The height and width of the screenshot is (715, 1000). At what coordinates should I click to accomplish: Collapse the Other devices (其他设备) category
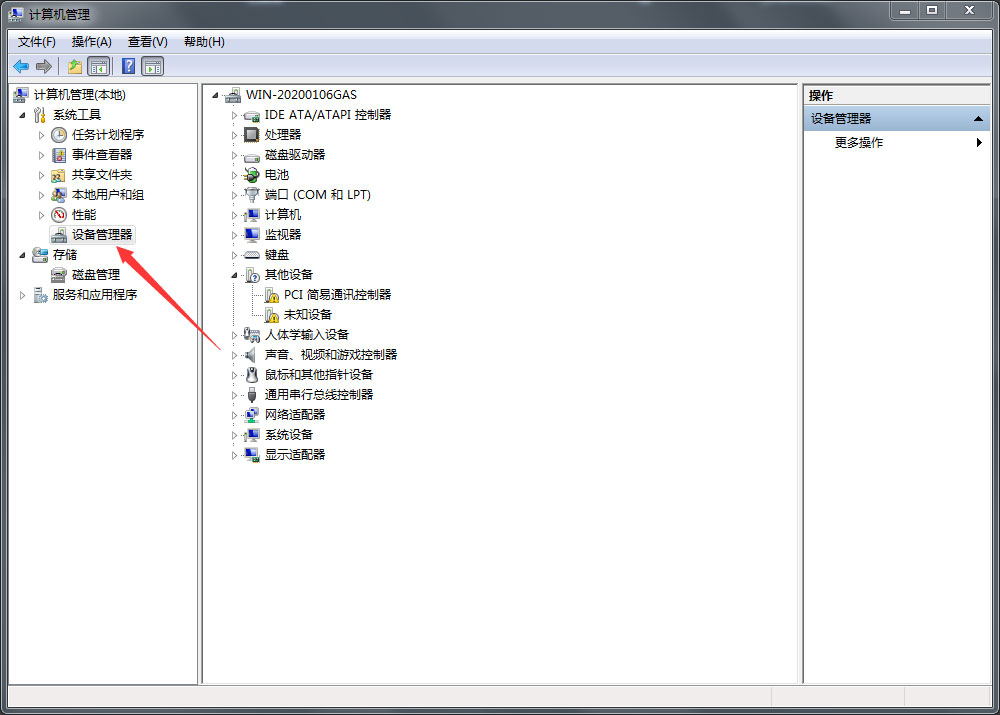(234, 276)
